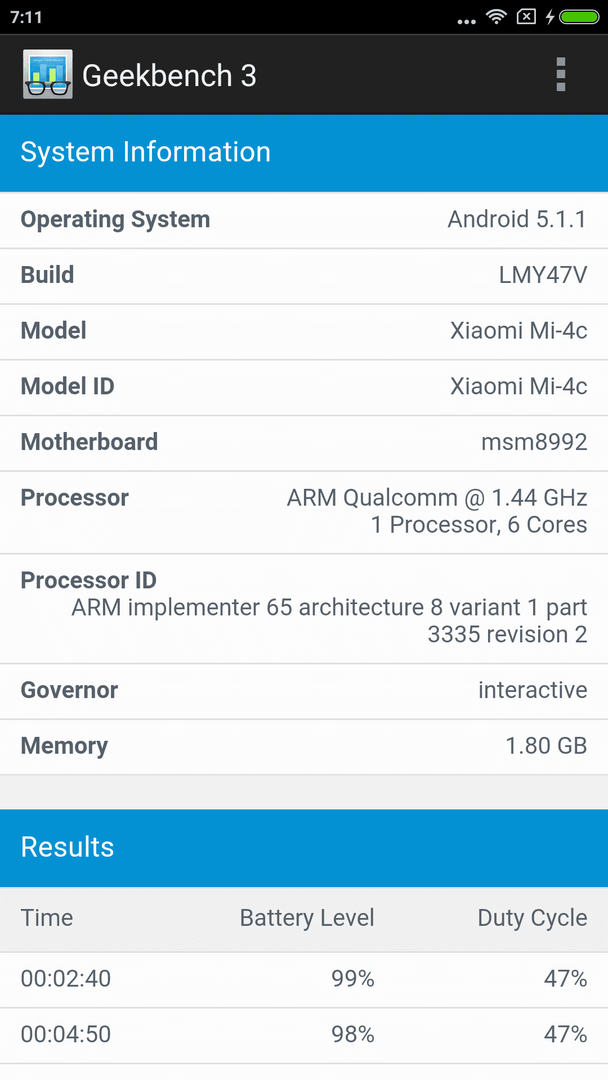Tap the Duty Cycle column header
608x1080 pixels.
[532, 919]
